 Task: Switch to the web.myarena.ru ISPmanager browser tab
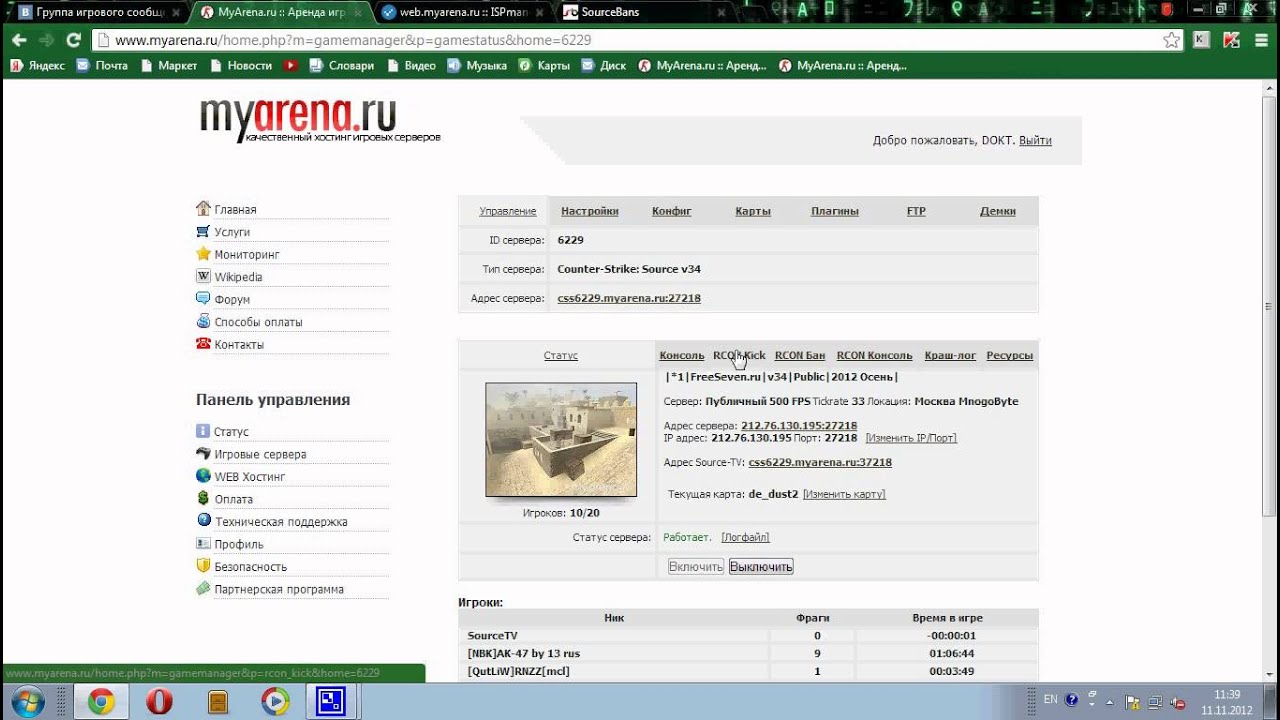click(x=461, y=12)
